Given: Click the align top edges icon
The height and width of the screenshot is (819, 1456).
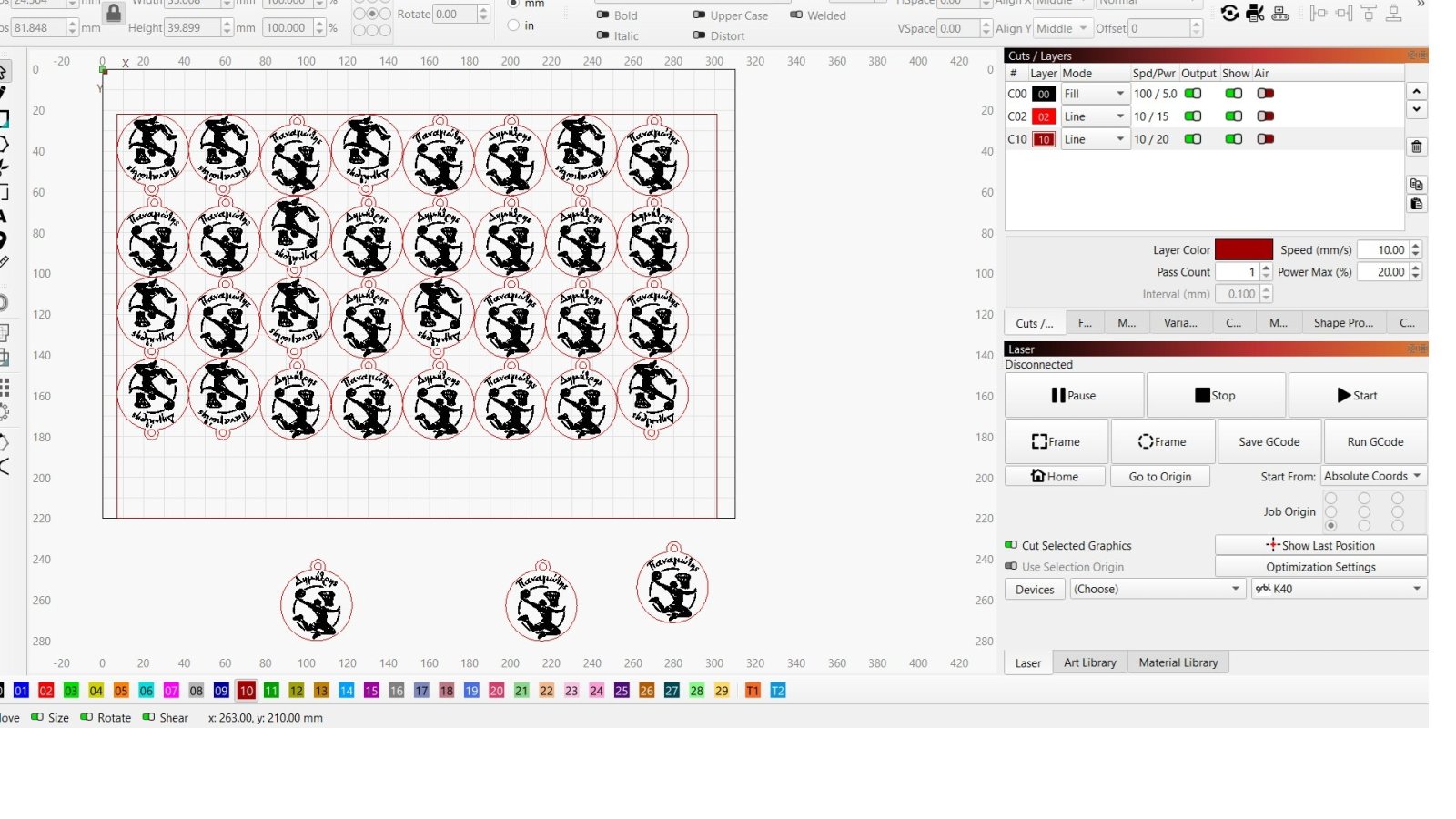Looking at the screenshot, I should tap(1369, 13).
